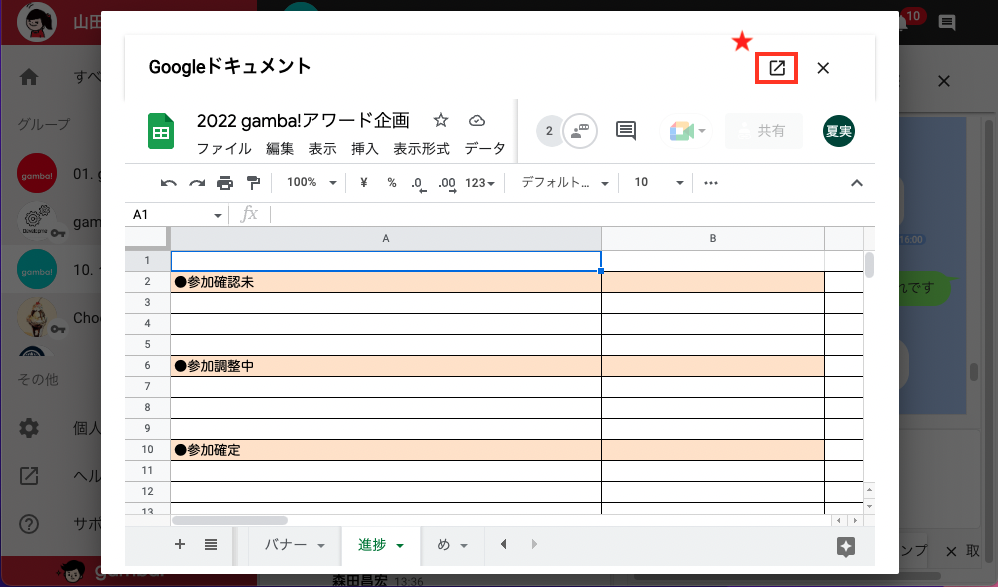The height and width of the screenshot is (587, 998).
Task: Open the name box dropdown arrow
Action: [218, 215]
